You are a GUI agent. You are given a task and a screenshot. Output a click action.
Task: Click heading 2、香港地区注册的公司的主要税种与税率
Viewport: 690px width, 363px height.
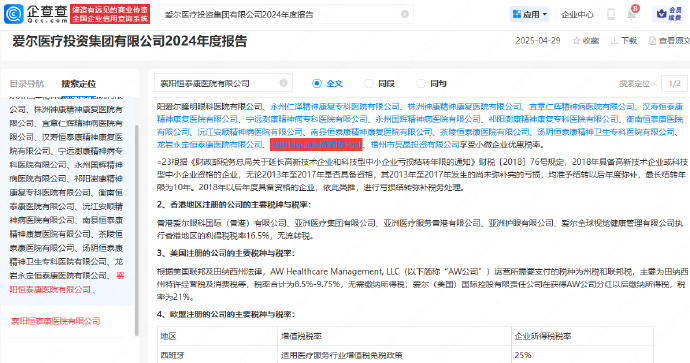(x=234, y=205)
